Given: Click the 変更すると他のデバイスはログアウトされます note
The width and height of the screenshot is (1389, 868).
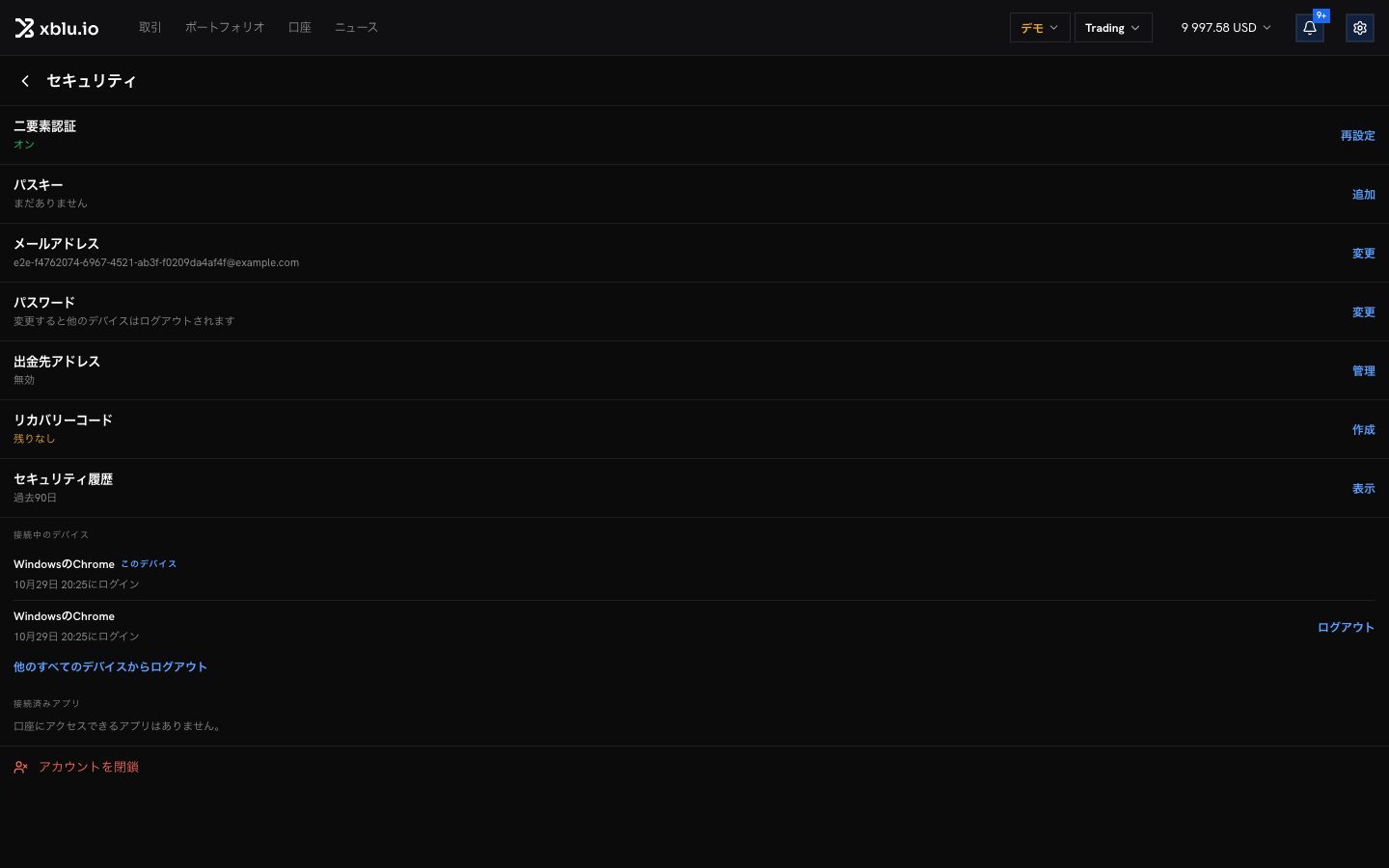Looking at the screenshot, I should 124,321.
